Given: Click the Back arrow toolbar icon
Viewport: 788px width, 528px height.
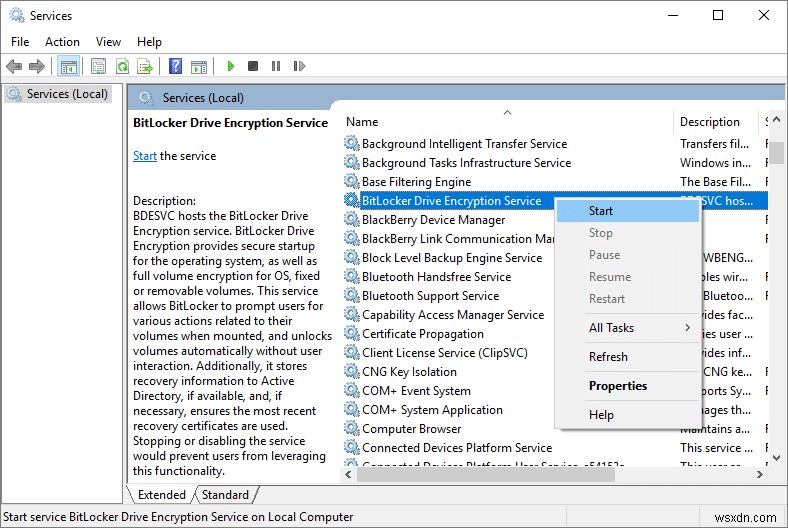Looking at the screenshot, I should pos(14,66).
